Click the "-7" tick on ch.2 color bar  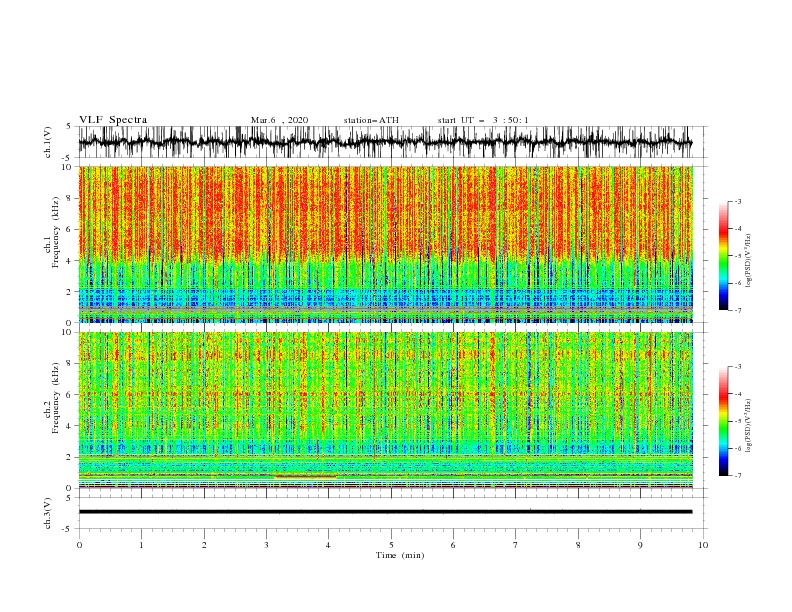pos(737,476)
